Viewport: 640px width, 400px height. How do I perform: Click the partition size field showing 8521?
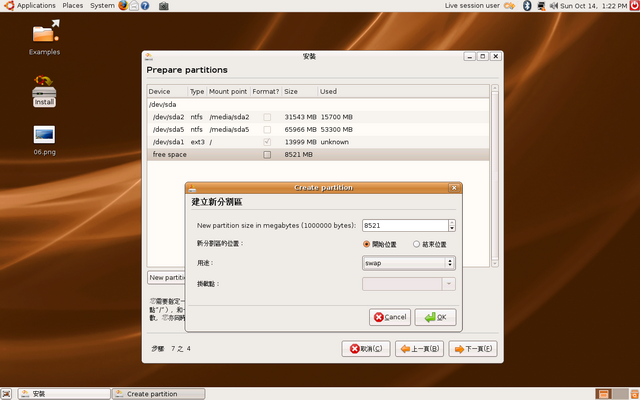[405, 225]
